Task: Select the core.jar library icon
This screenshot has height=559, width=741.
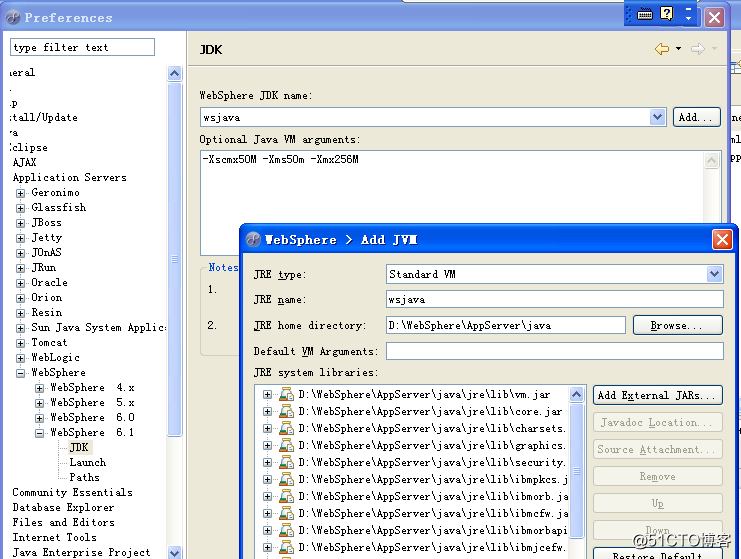Action: coord(286,411)
